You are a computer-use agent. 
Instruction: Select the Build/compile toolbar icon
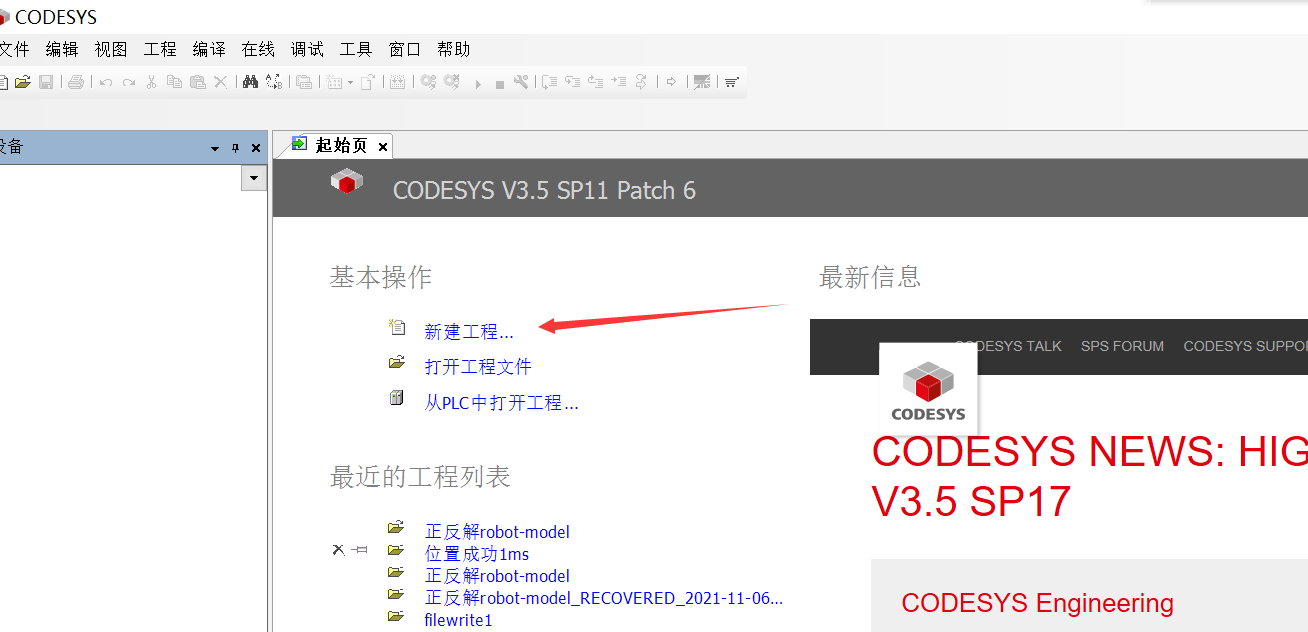(x=398, y=82)
